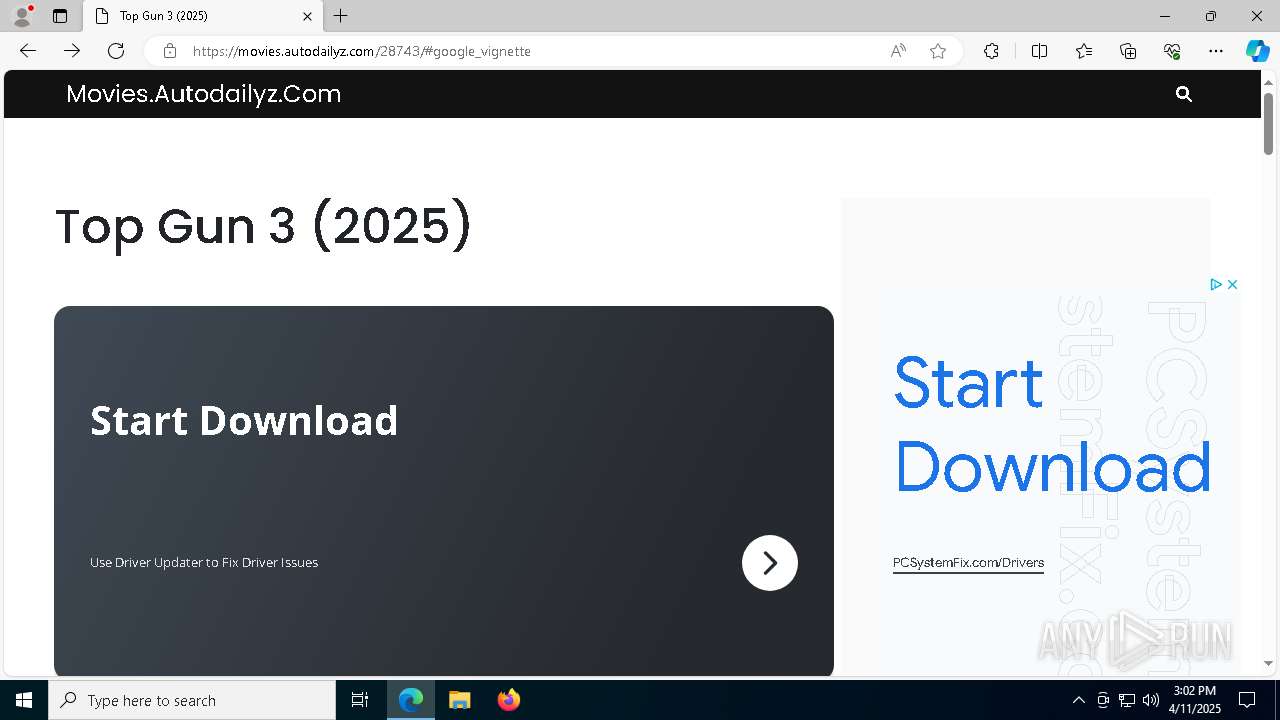Launch Firefox from the taskbar
This screenshot has height=720, width=1280.
[508, 700]
